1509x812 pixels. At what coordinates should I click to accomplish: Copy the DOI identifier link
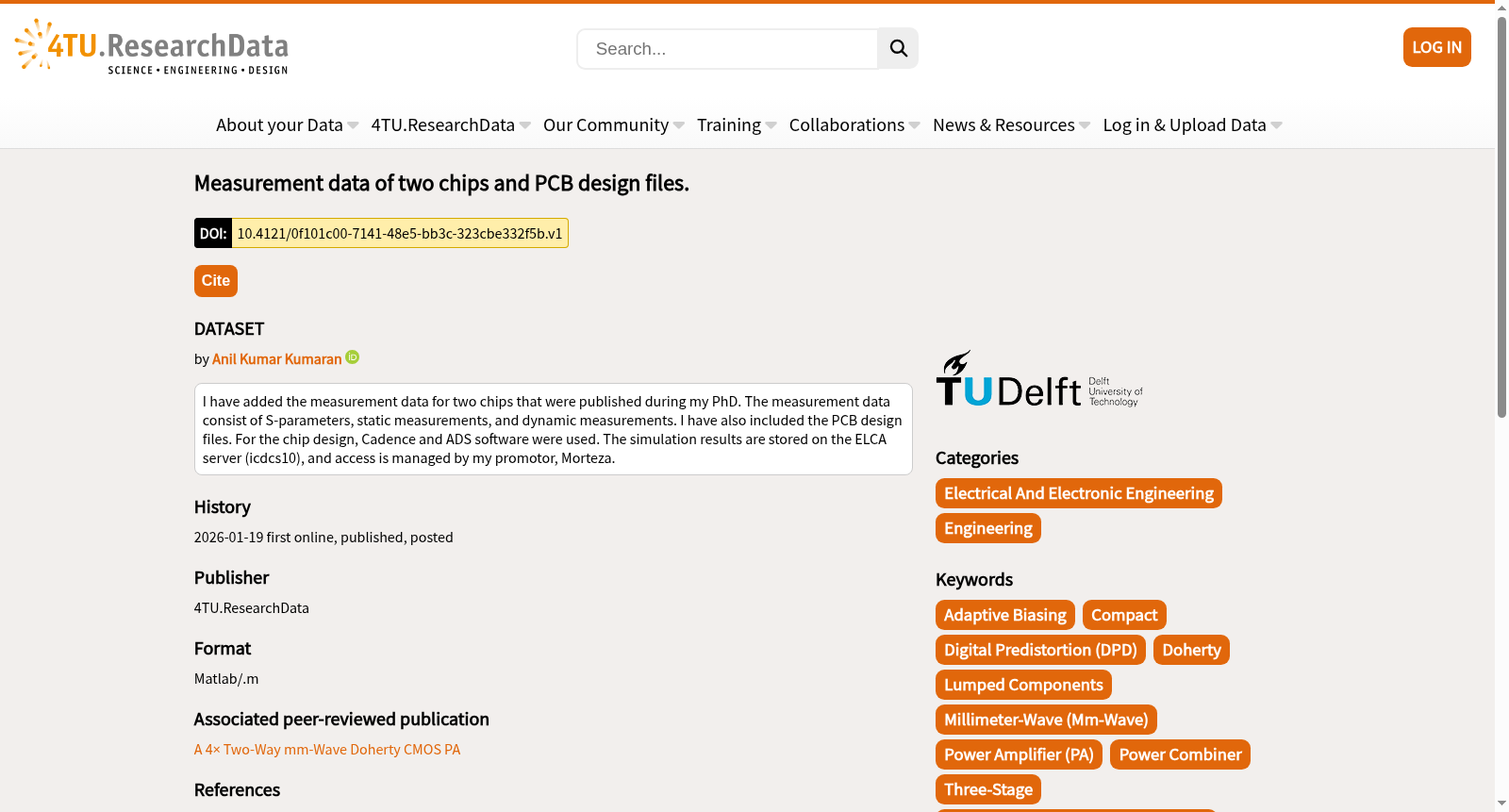399,233
